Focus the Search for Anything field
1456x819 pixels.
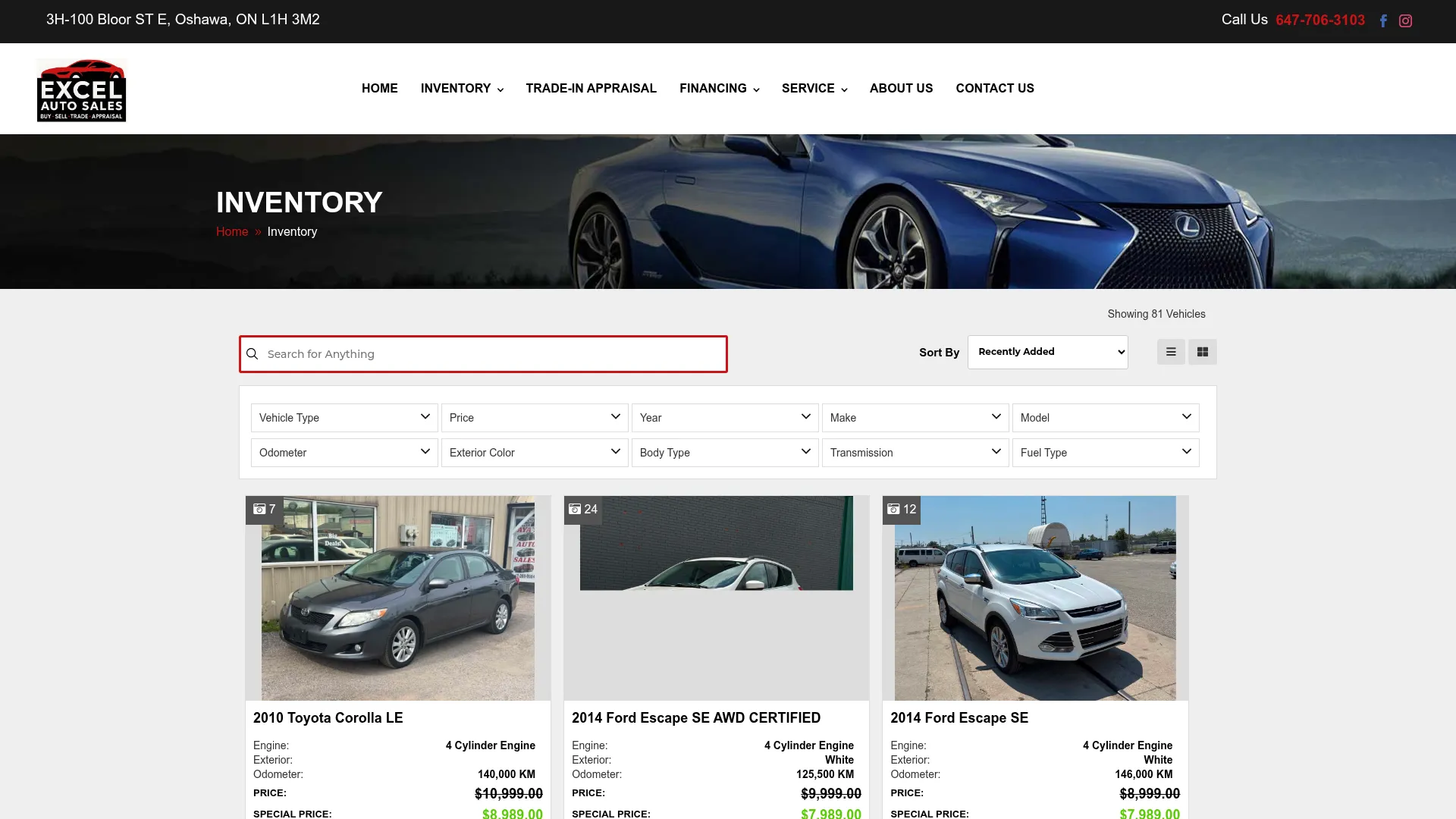pyautogui.click(x=483, y=354)
